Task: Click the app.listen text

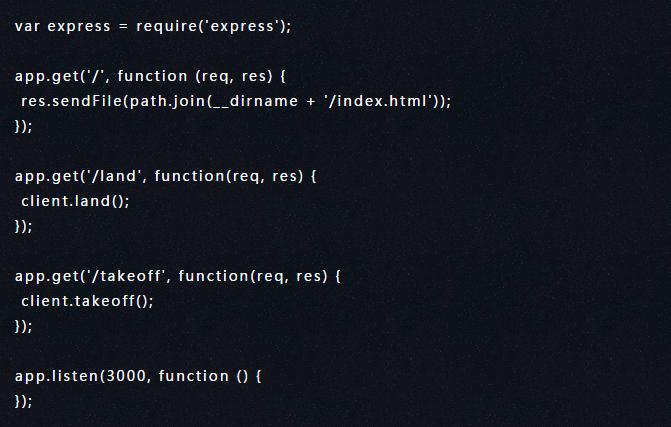Action: [x=56, y=377]
